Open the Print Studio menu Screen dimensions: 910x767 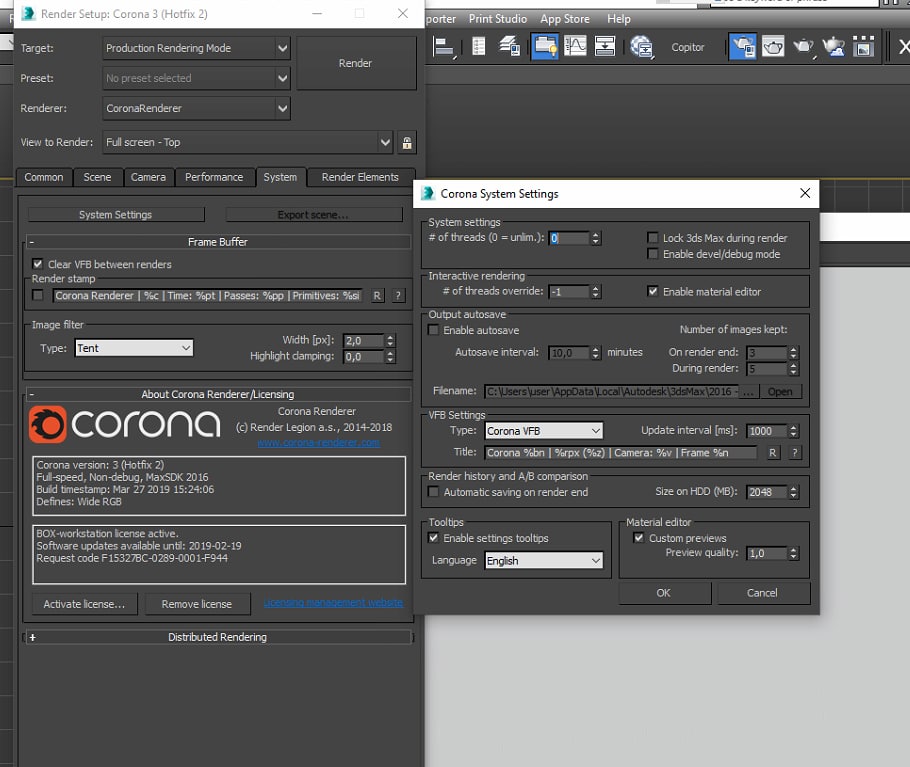497,19
